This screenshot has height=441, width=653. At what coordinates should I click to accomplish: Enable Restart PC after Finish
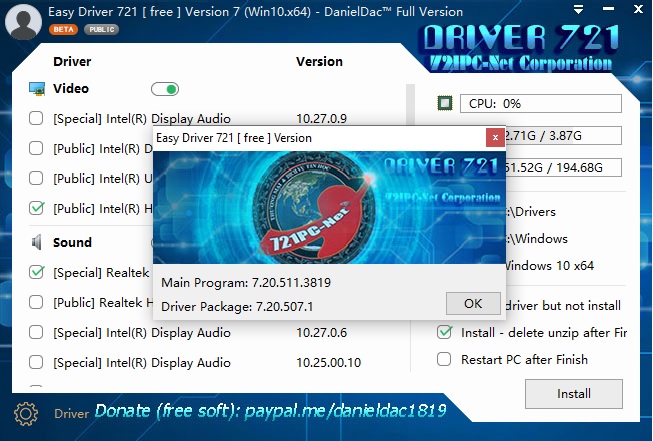coord(445,359)
